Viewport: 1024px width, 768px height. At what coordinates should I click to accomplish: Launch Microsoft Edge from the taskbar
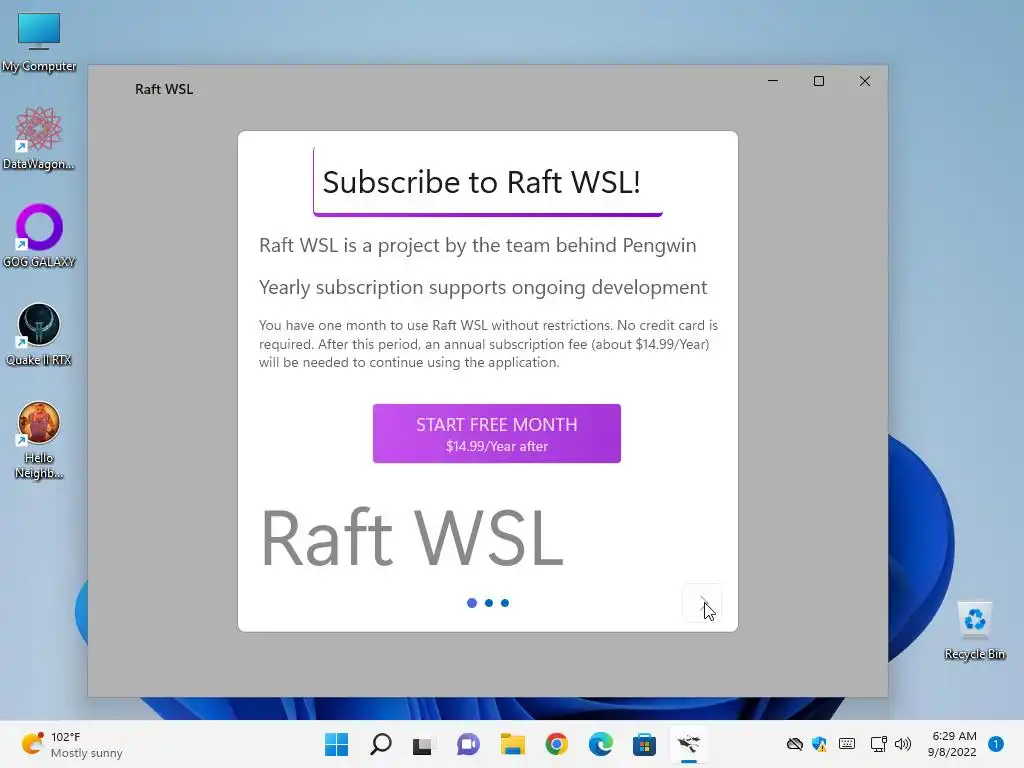tap(600, 744)
